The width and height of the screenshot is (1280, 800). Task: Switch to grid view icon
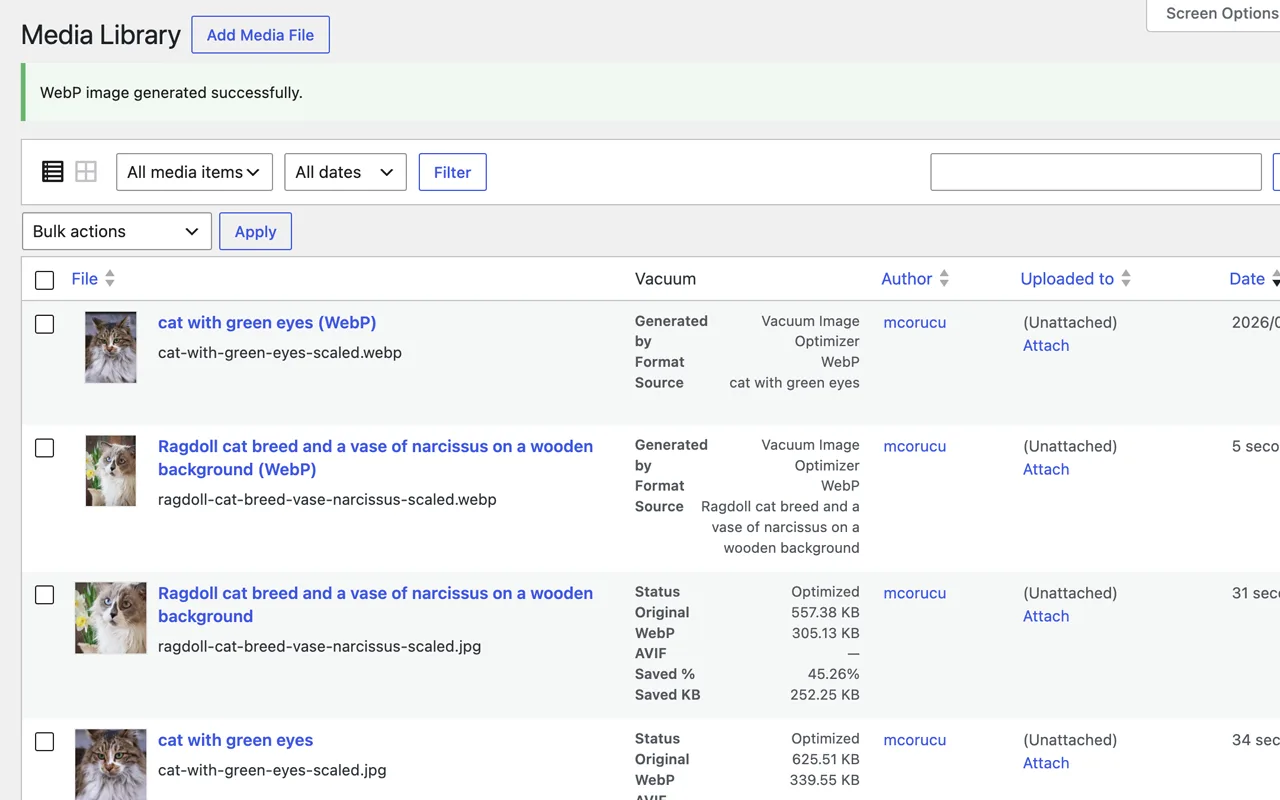point(86,172)
